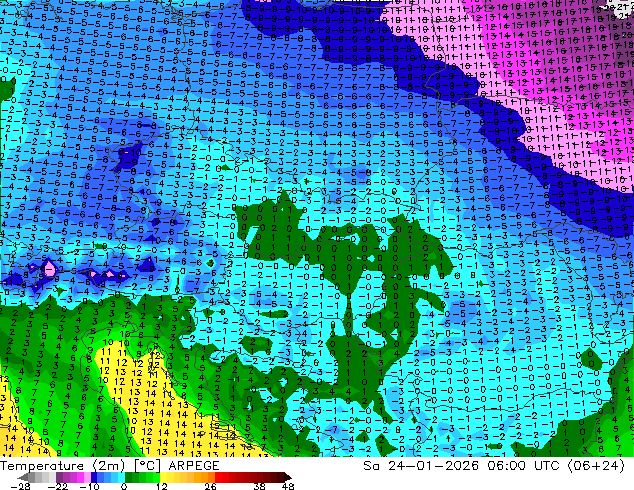Image resolution: width=634 pixels, height=490 pixels.
Task: Click the 'Sa 24-01-2026' date text
Action: (x=421, y=466)
